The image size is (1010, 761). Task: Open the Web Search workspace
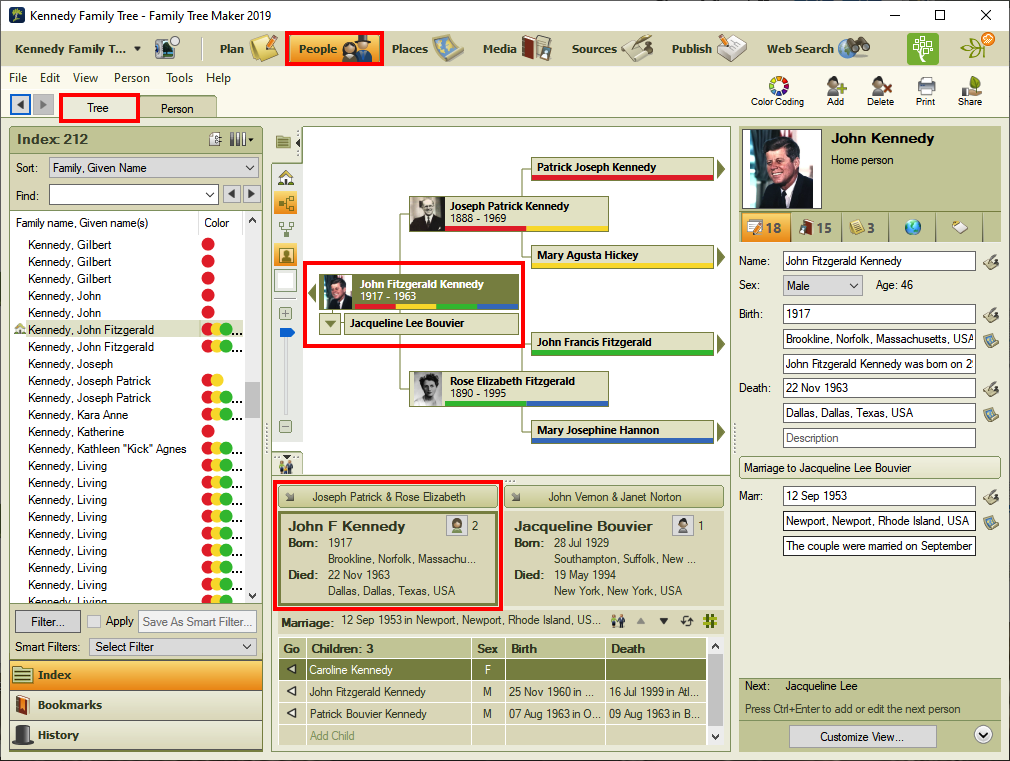(818, 49)
